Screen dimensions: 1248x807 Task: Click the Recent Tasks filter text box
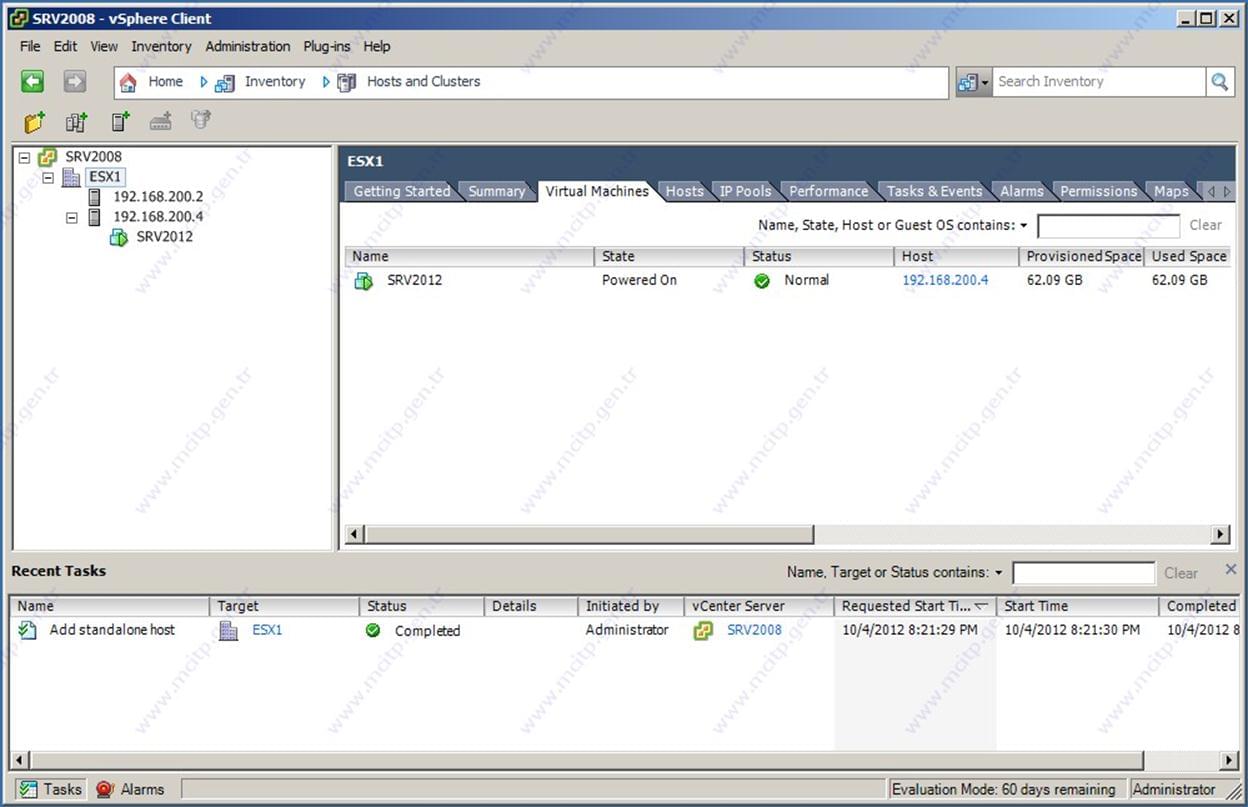(x=1083, y=573)
